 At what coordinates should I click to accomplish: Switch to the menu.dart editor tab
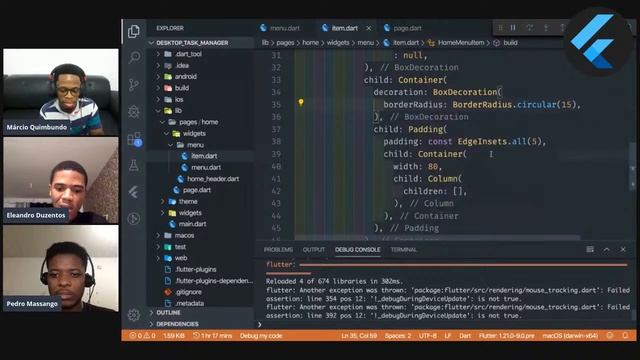(x=280, y=28)
